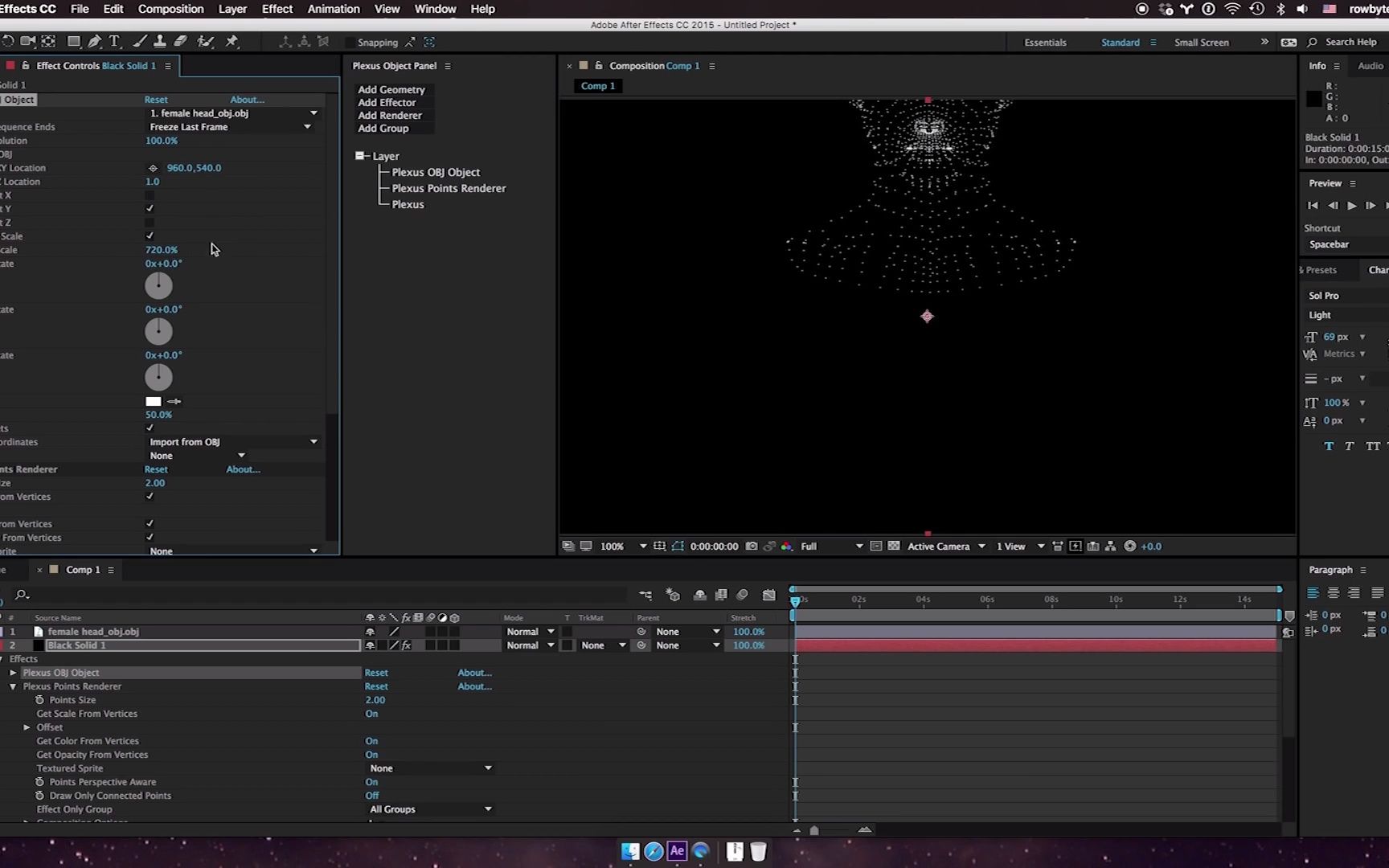Select the Pen tool in the toolbar
1389x868 pixels.
point(95,42)
